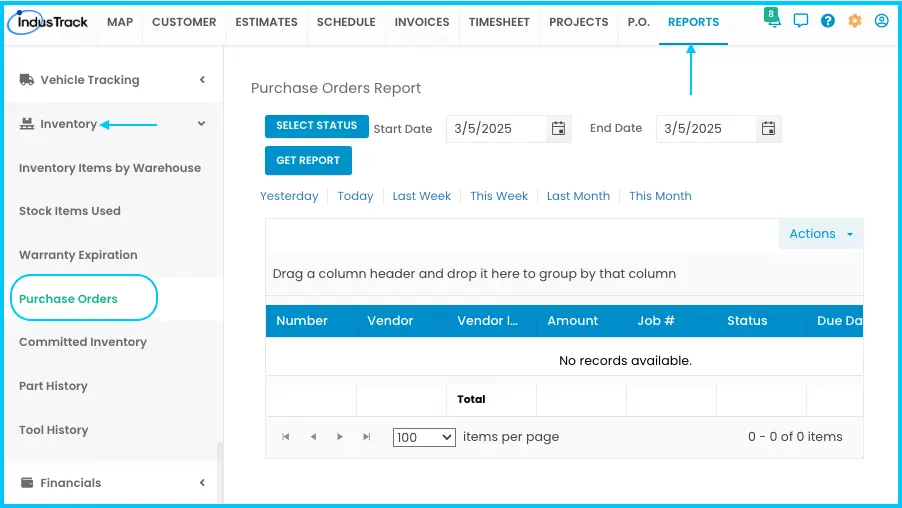Click the IndusTrack logo
Image resolution: width=902 pixels, height=508 pixels.
pyautogui.click(x=48, y=22)
